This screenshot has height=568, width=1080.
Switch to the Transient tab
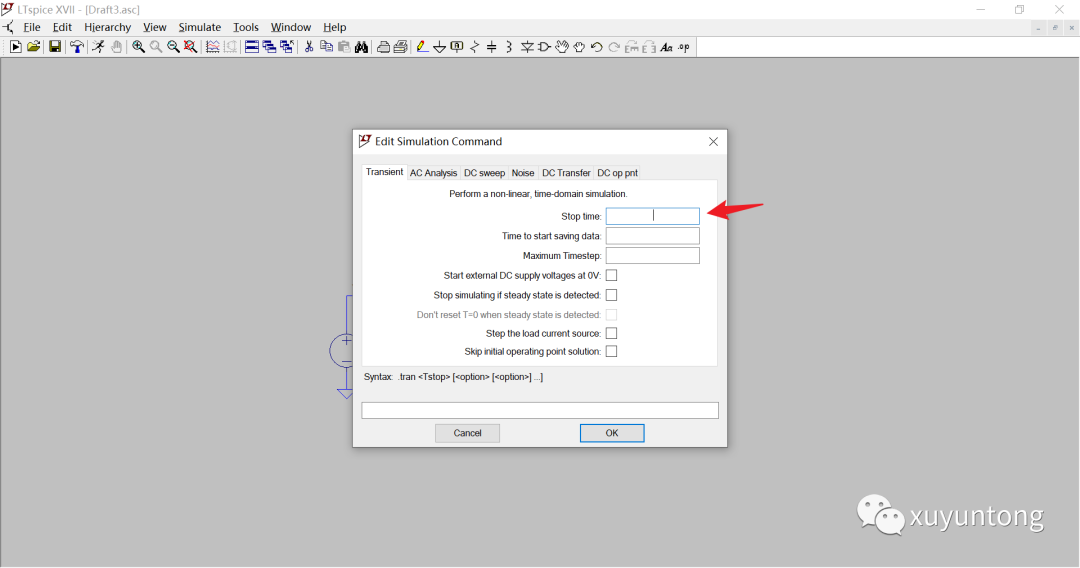[384, 172]
